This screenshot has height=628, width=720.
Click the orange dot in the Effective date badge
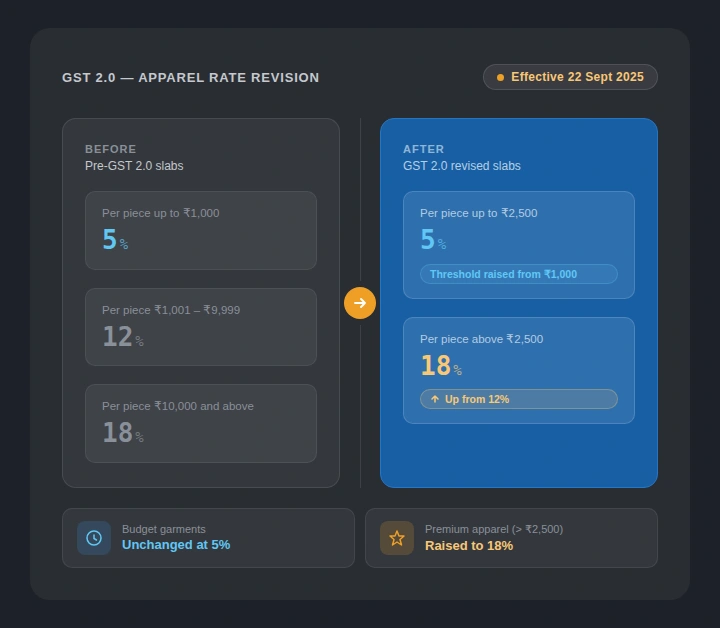click(x=500, y=77)
